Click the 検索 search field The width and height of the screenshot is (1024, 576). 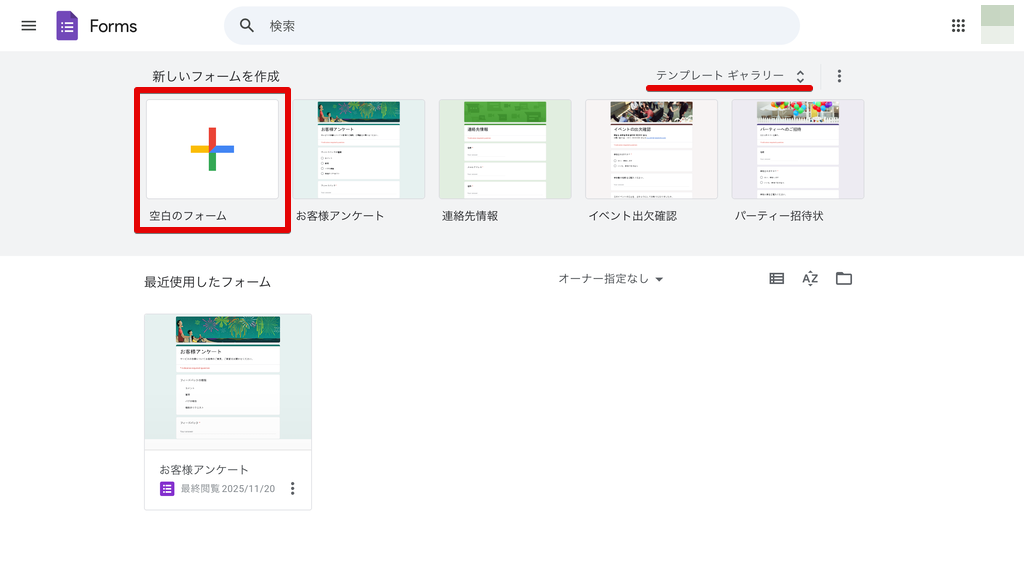point(520,26)
